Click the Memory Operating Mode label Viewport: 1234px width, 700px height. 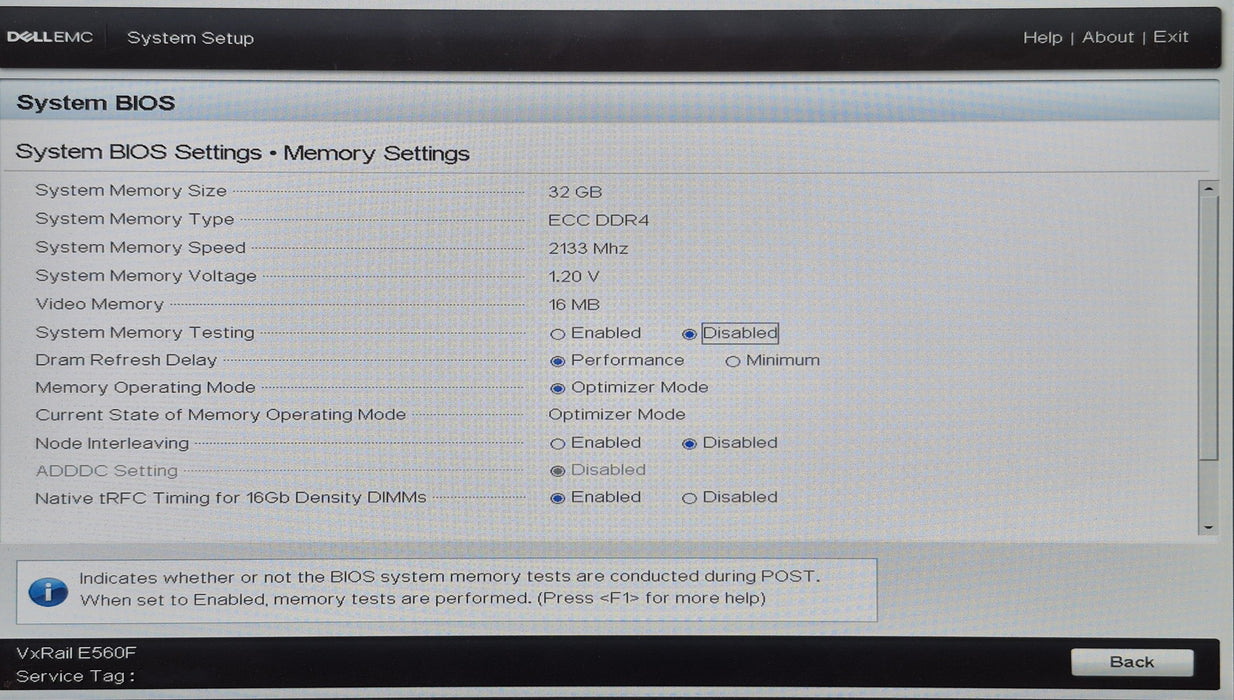[x=145, y=387]
